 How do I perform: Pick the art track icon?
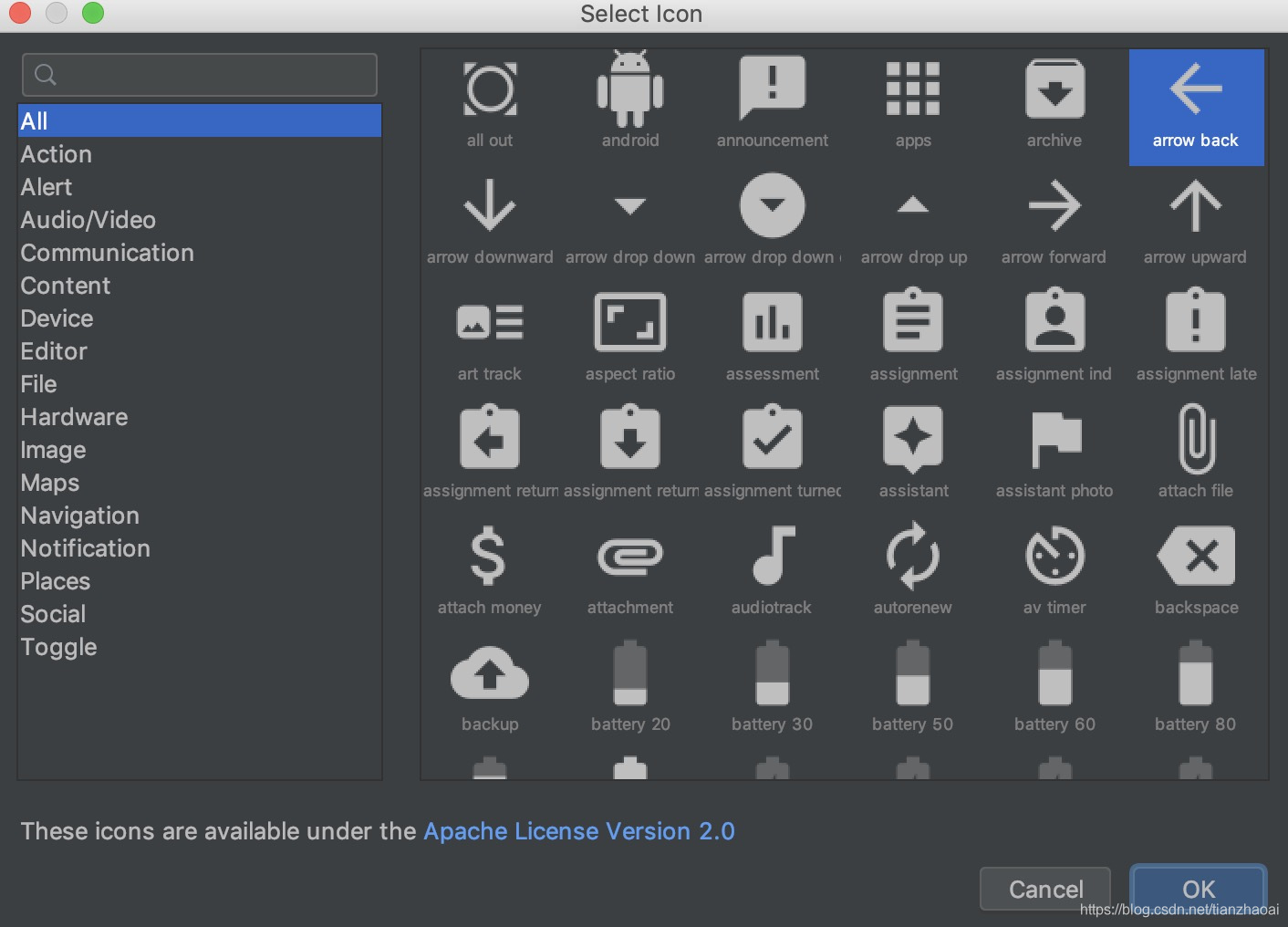[x=490, y=322]
